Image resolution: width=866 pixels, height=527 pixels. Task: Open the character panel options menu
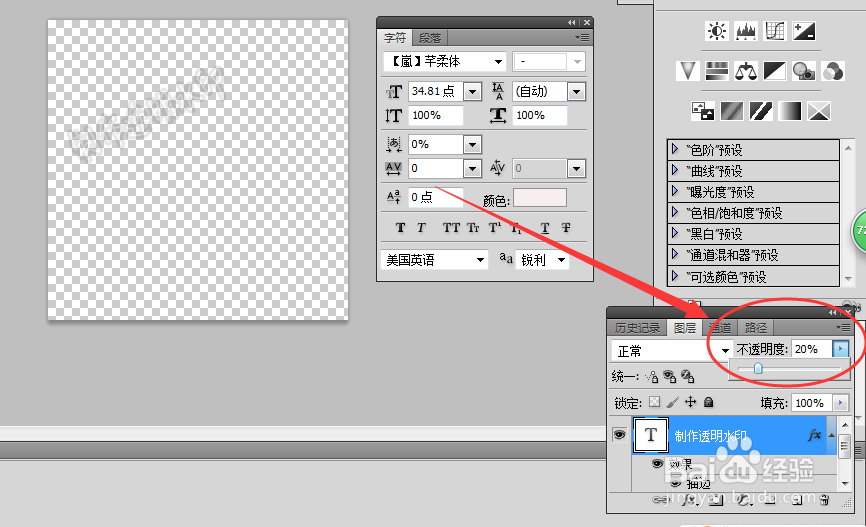click(x=582, y=38)
